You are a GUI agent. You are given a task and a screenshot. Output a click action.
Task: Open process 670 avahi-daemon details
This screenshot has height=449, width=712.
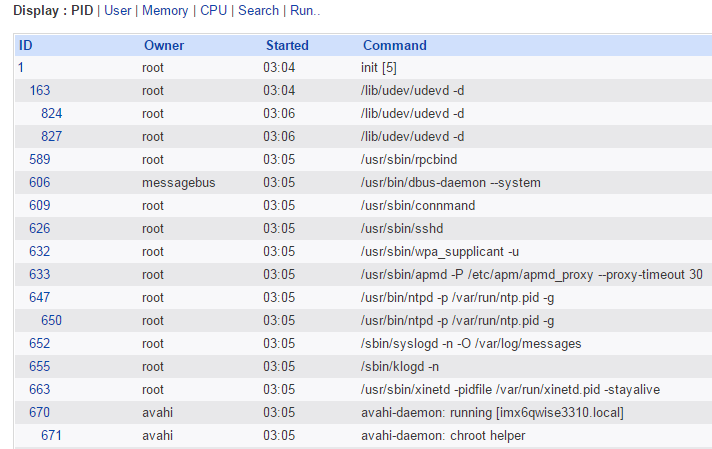pos(40,412)
